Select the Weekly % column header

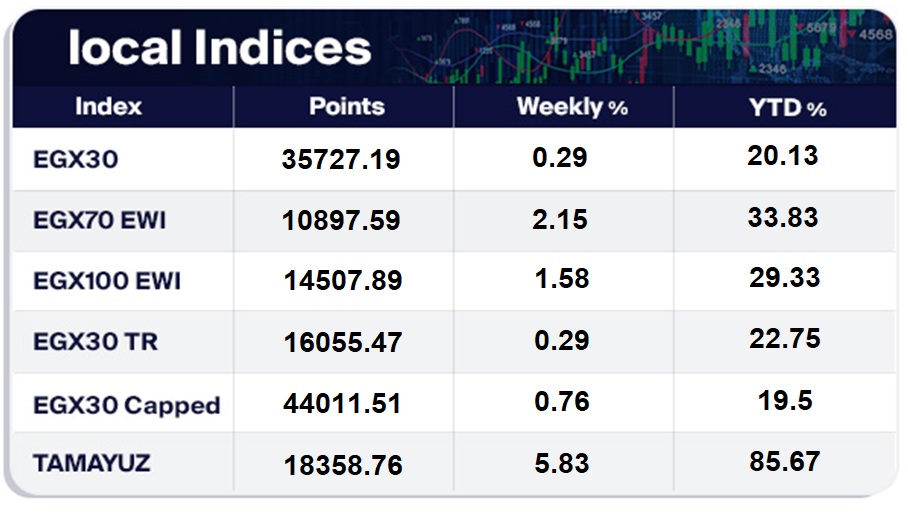click(x=572, y=107)
